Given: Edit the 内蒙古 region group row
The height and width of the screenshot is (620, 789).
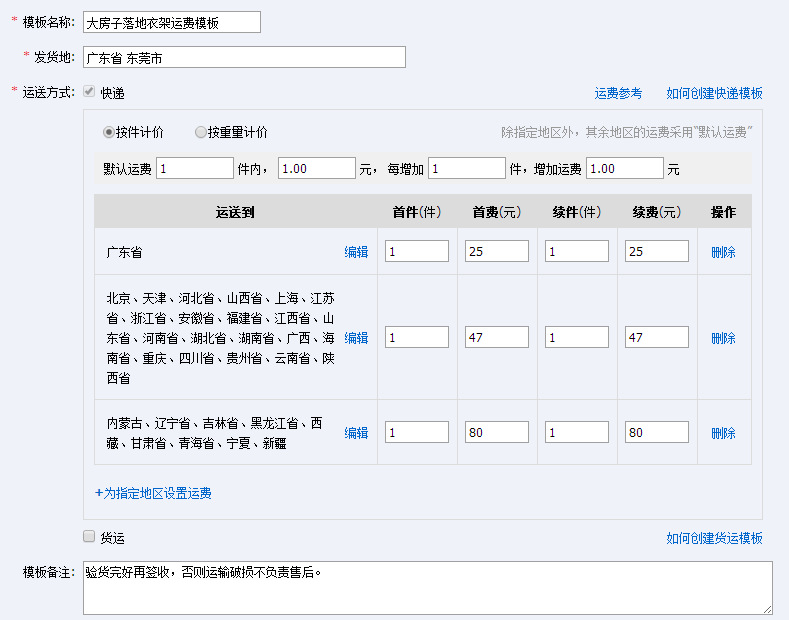Looking at the screenshot, I should [356, 433].
